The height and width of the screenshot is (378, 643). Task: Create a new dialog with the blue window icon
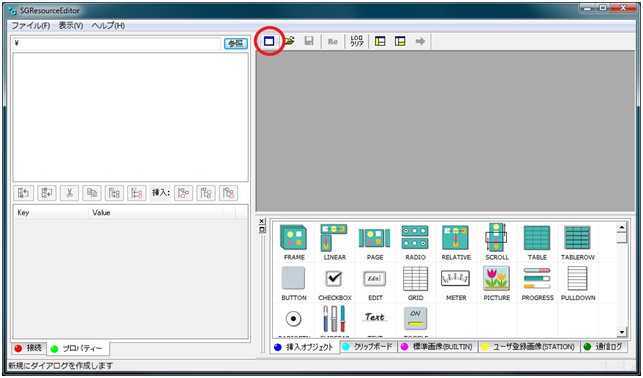(x=269, y=41)
